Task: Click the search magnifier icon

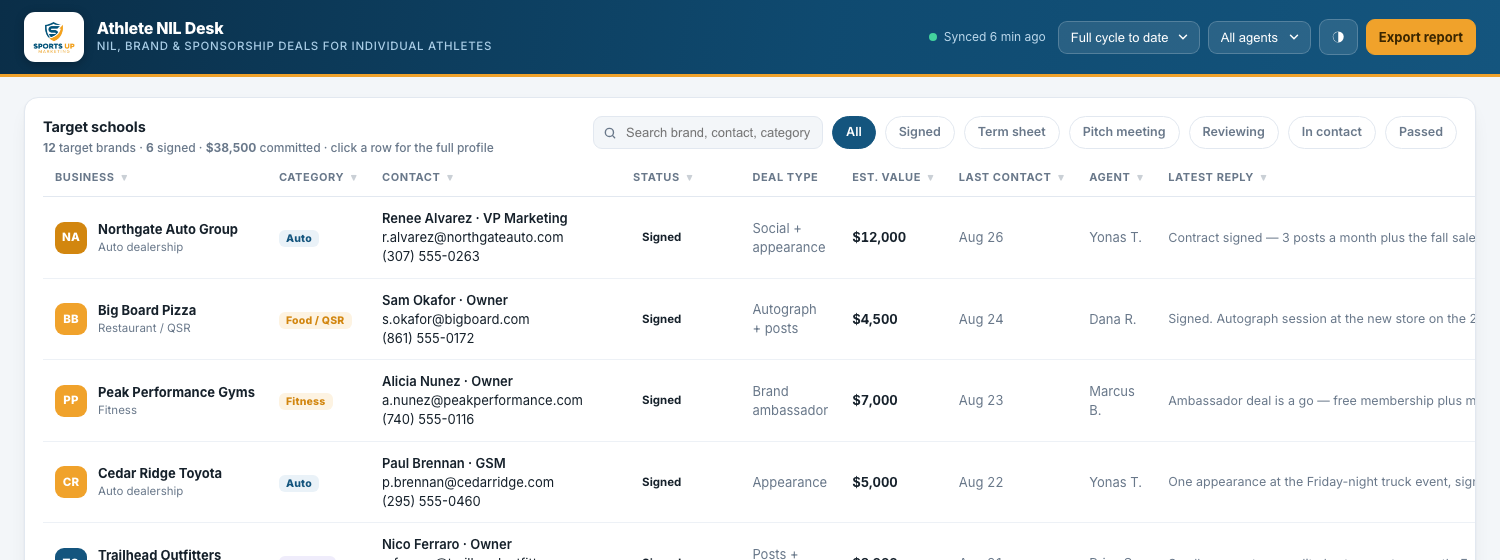Action: click(x=610, y=132)
